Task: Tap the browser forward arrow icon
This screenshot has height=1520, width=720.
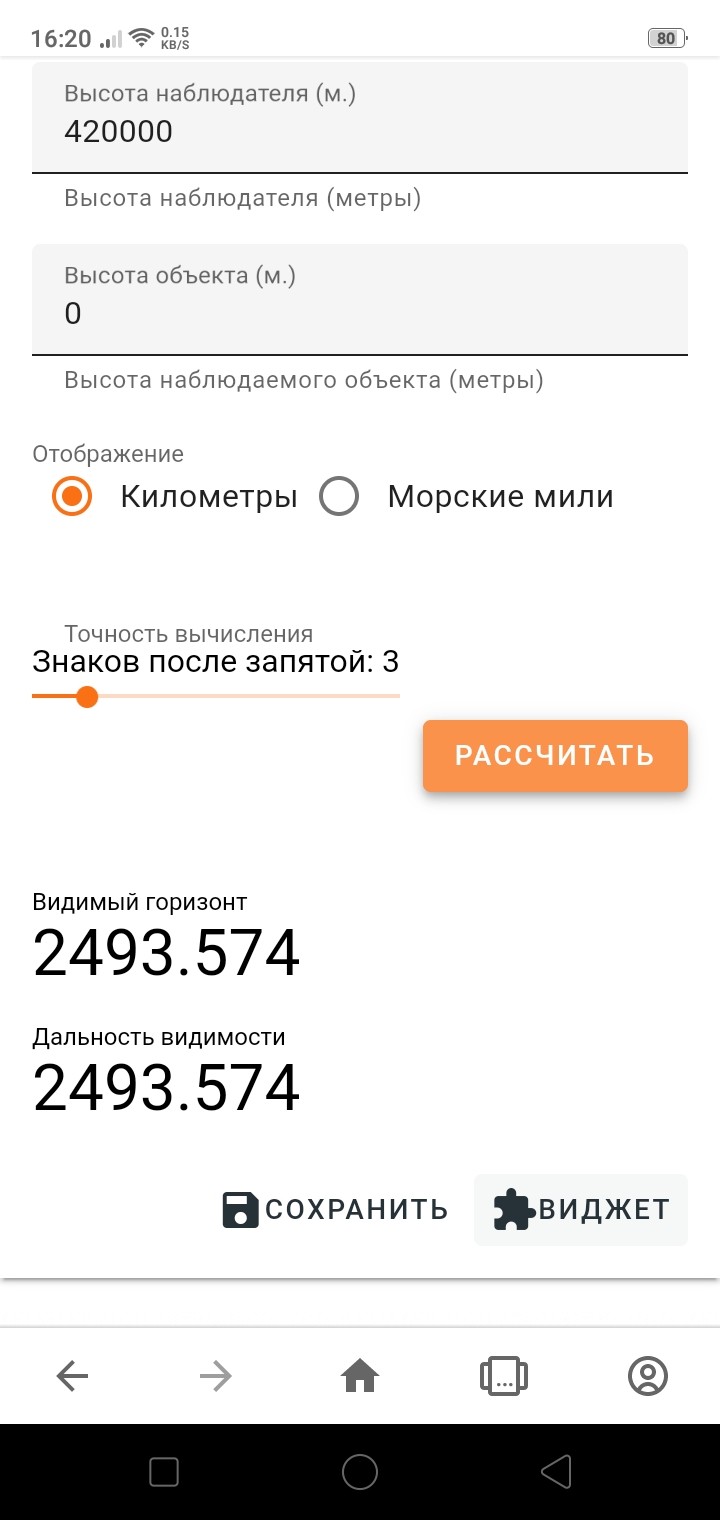Action: click(215, 1377)
